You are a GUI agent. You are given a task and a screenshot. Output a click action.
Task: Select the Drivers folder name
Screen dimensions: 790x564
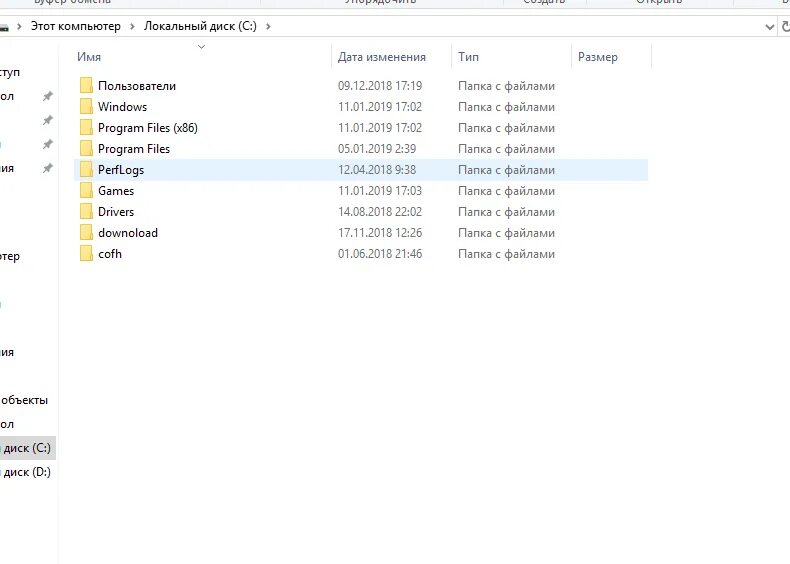point(116,212)
